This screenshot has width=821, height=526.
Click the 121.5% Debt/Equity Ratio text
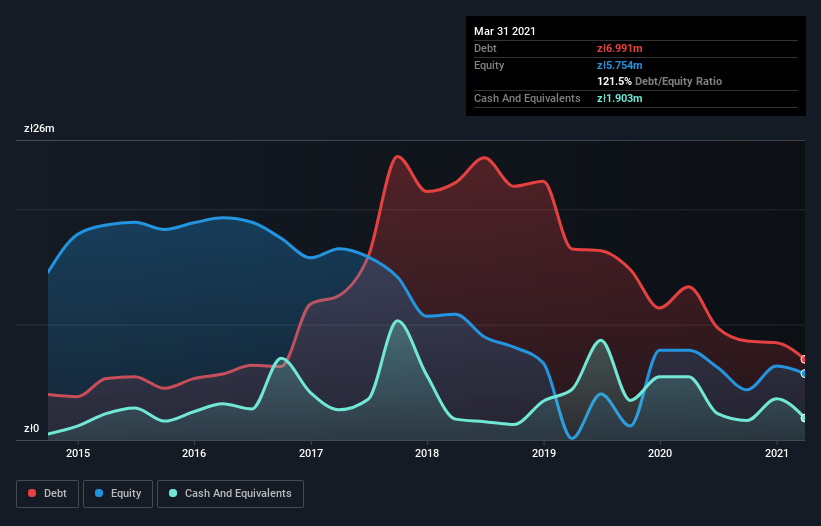point(660,81)
